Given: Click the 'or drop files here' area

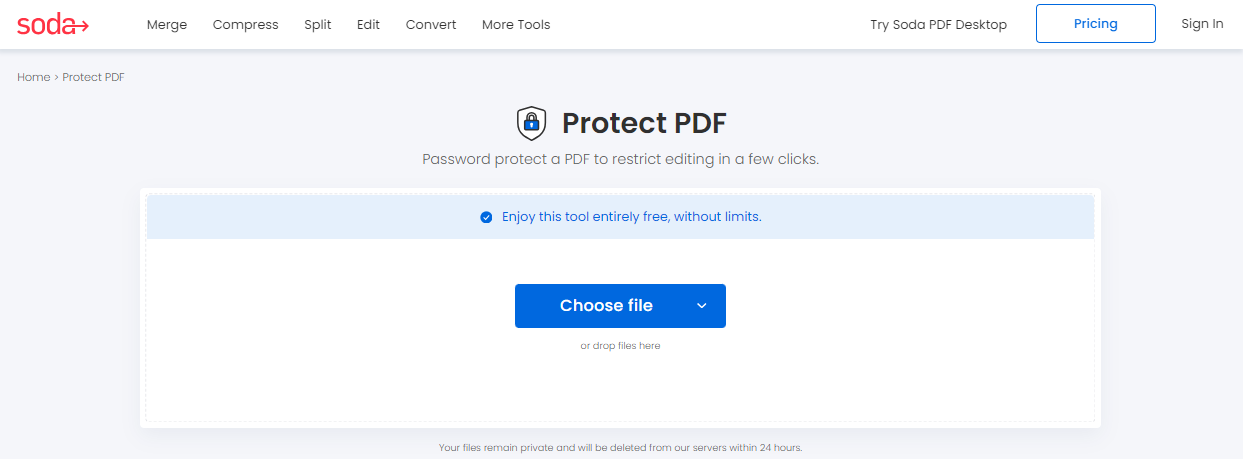Looking at the screenshot, I should [x=620, y=346].
